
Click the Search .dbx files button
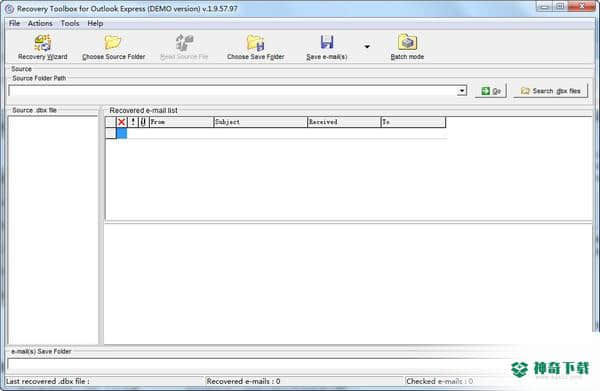coord(550,91)
